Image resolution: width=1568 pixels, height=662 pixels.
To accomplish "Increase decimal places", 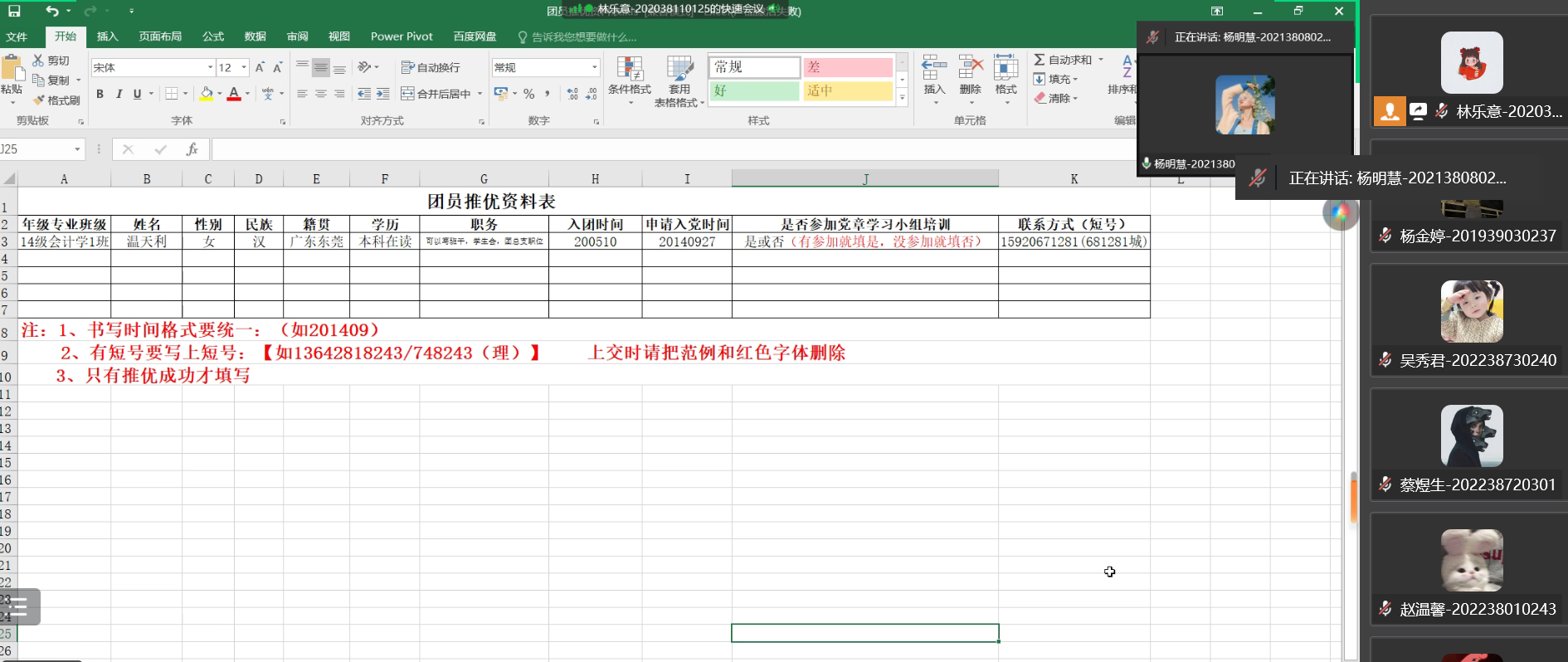I will 572,94.
